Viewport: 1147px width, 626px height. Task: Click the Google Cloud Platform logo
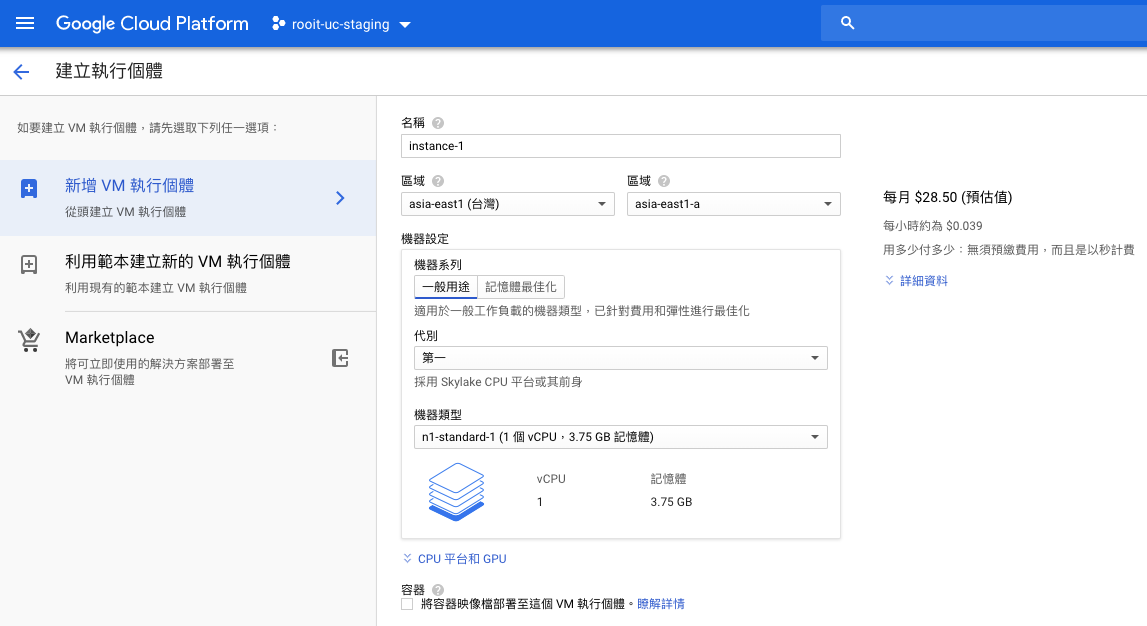[x=152, y=23]
